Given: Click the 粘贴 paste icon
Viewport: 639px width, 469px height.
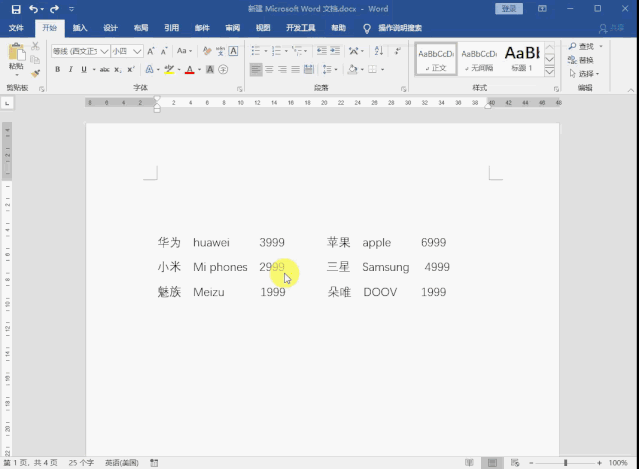Looking at the screenshot, I should [x=16, y=53].
